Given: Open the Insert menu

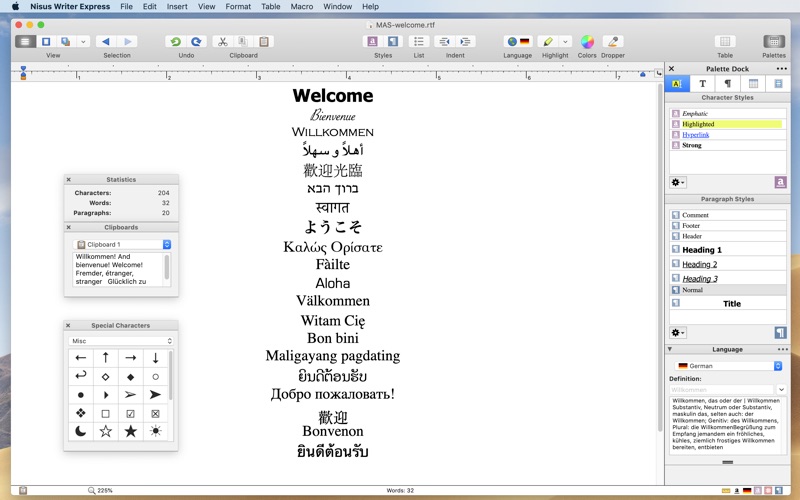Looking at the screenshot, I should point(177,7).
